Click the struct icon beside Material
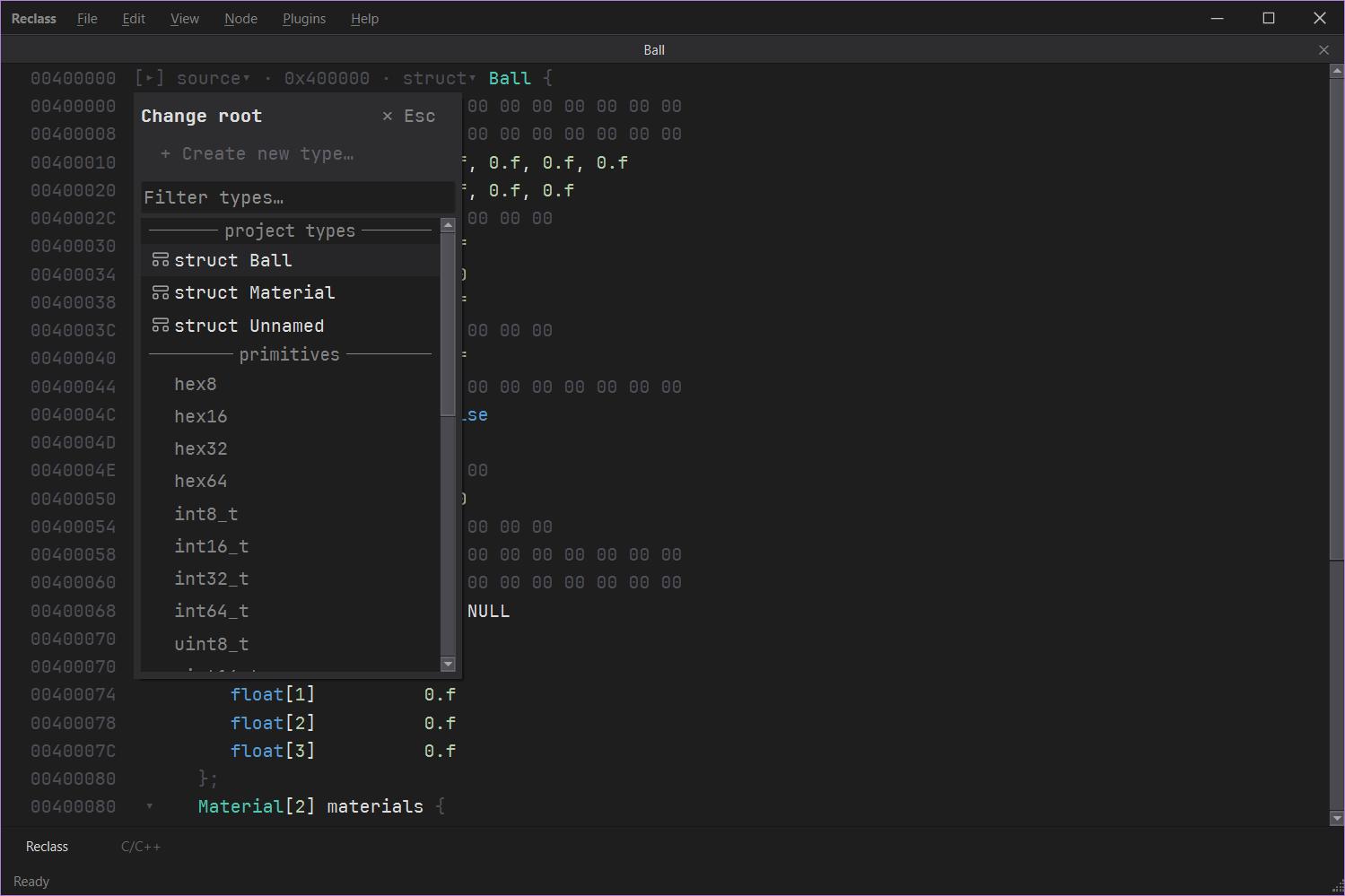This screenshot has height=896, width=1345. click(161, 292)
